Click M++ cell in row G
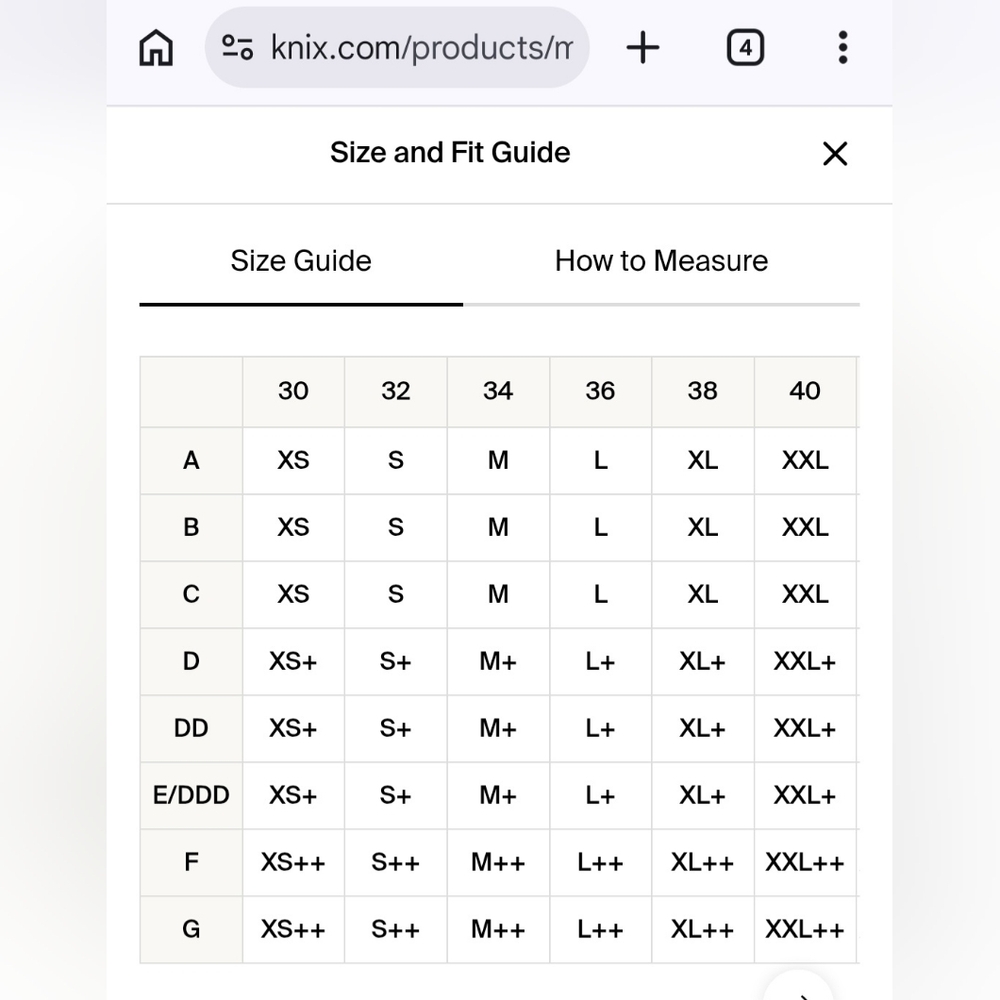 click(x=498, y=929)
